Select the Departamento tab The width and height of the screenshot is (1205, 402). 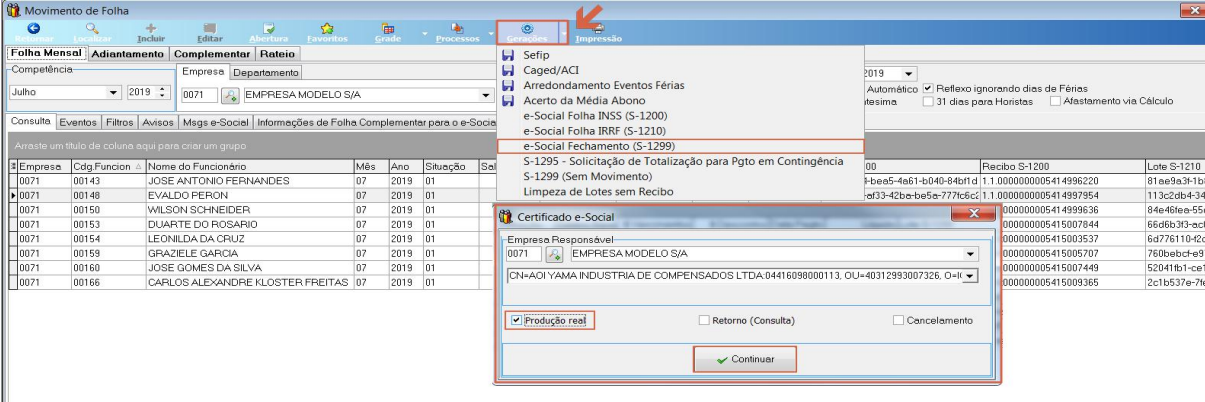[266, 73]
